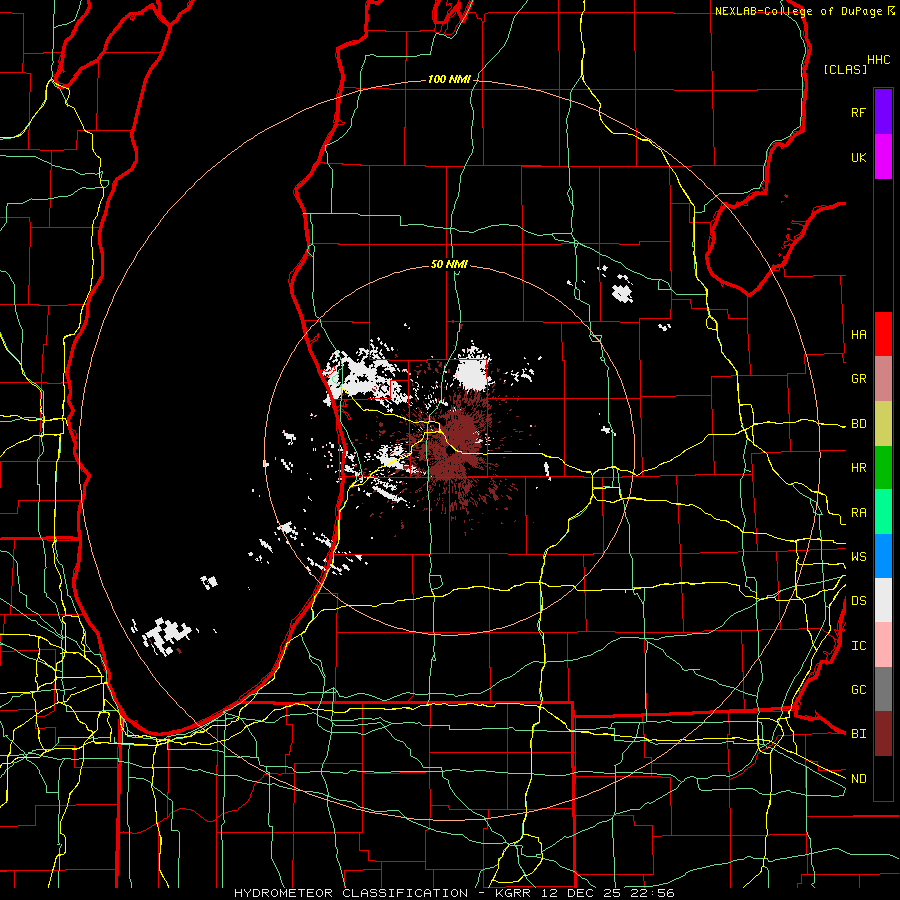900x900 pixels.
Task: Click the 'RA' legend label
Action: (858, 513)
